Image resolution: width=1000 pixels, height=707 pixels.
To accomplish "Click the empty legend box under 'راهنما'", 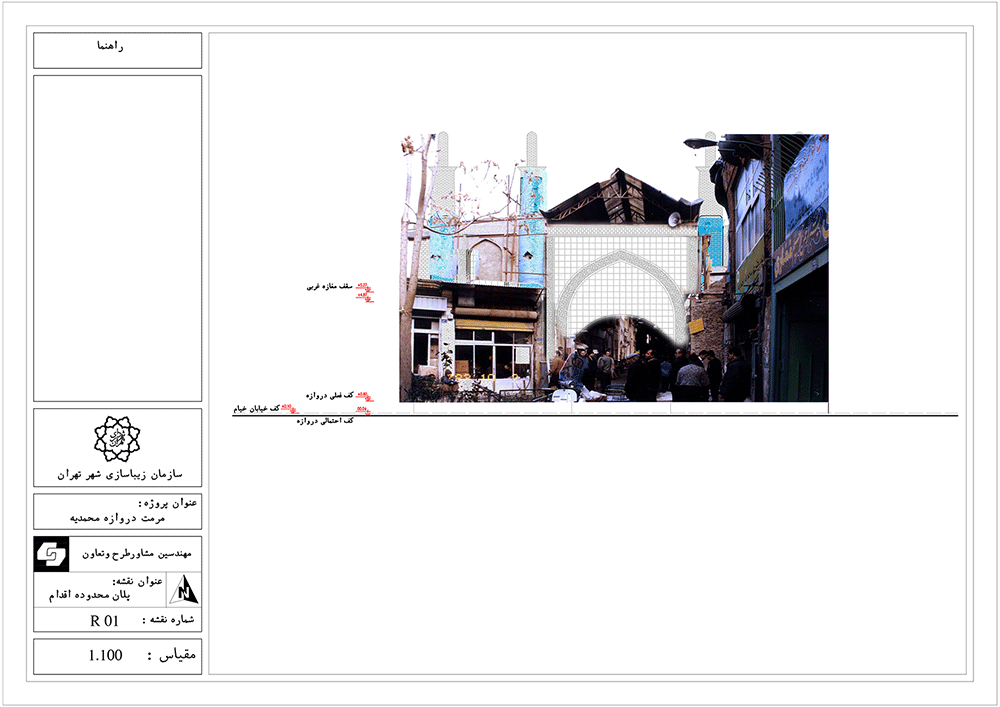I will point(117,238).
